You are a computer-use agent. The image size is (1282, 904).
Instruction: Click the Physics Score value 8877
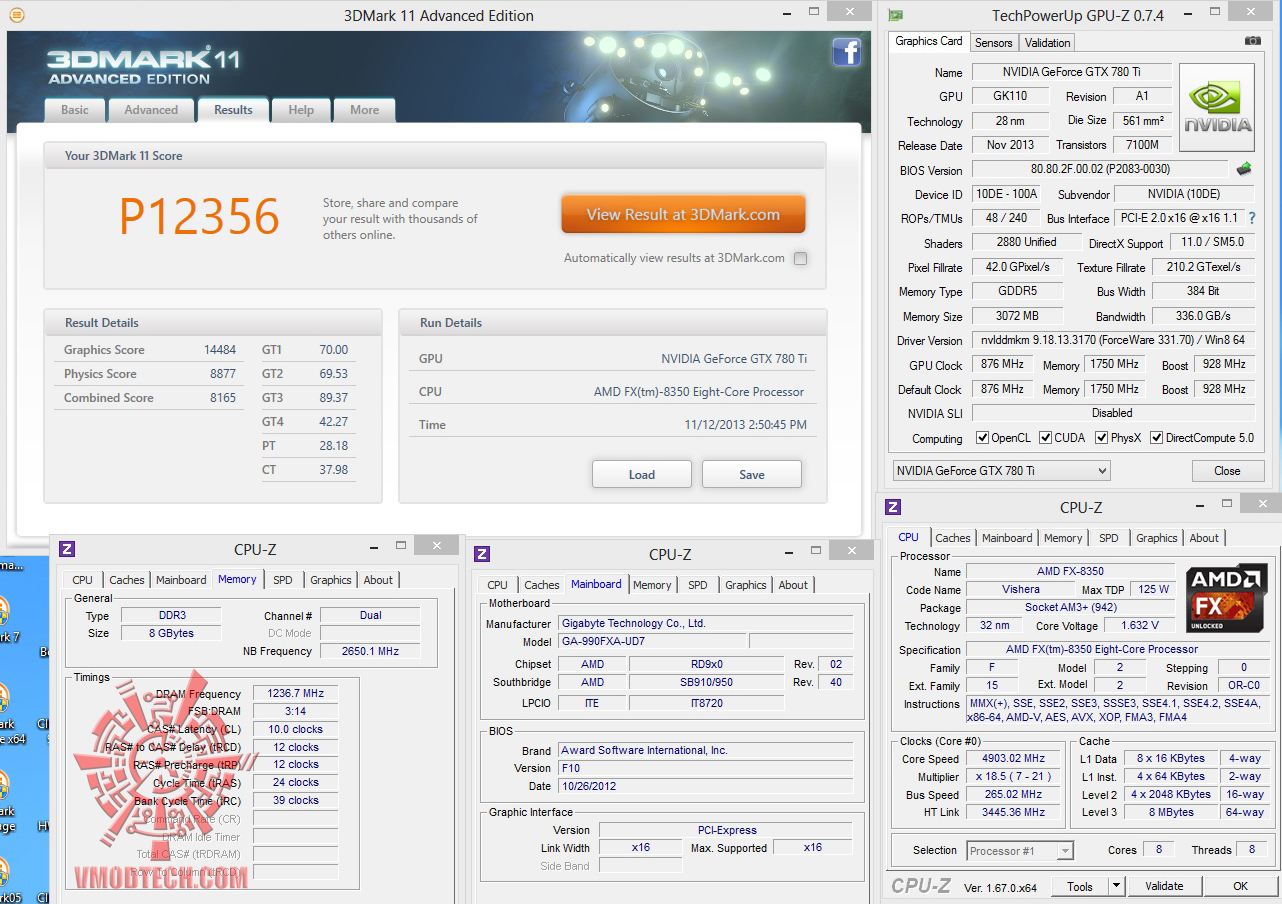(x=223, y=374)
